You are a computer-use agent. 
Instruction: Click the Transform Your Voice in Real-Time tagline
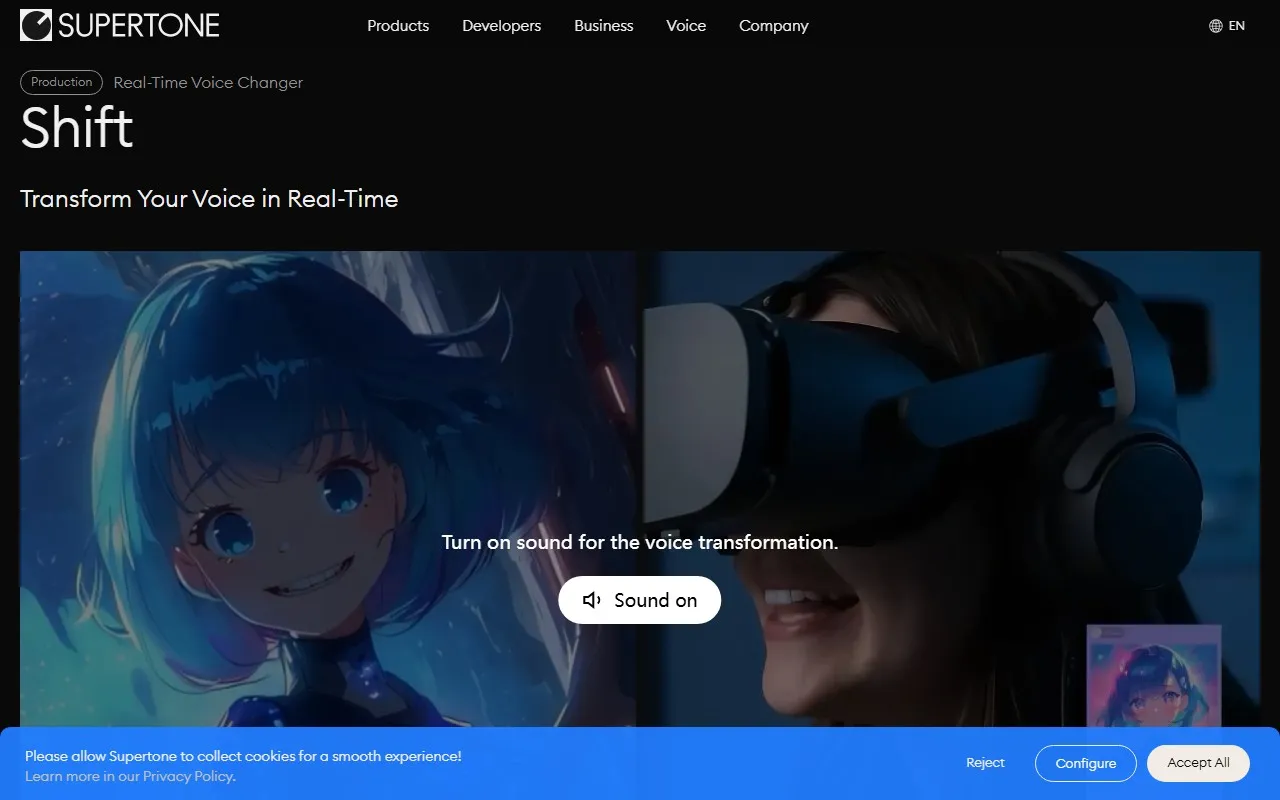[x=209, y=199]
